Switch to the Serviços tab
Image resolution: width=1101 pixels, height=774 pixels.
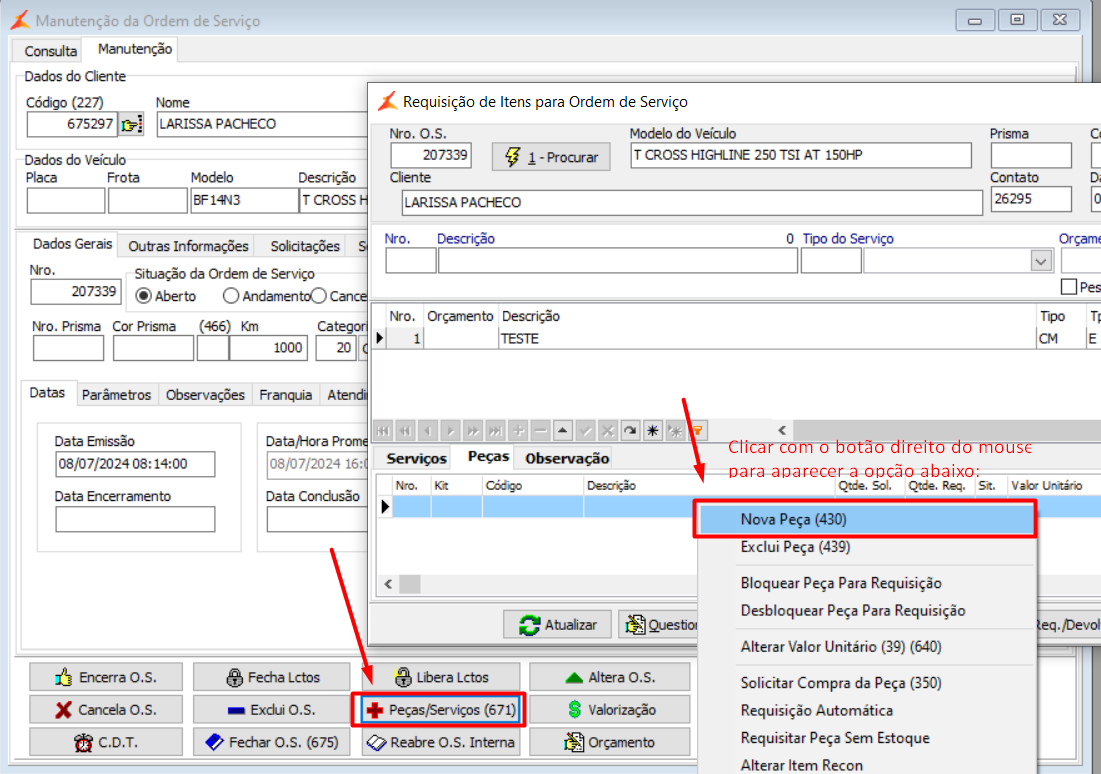[416, 459]
